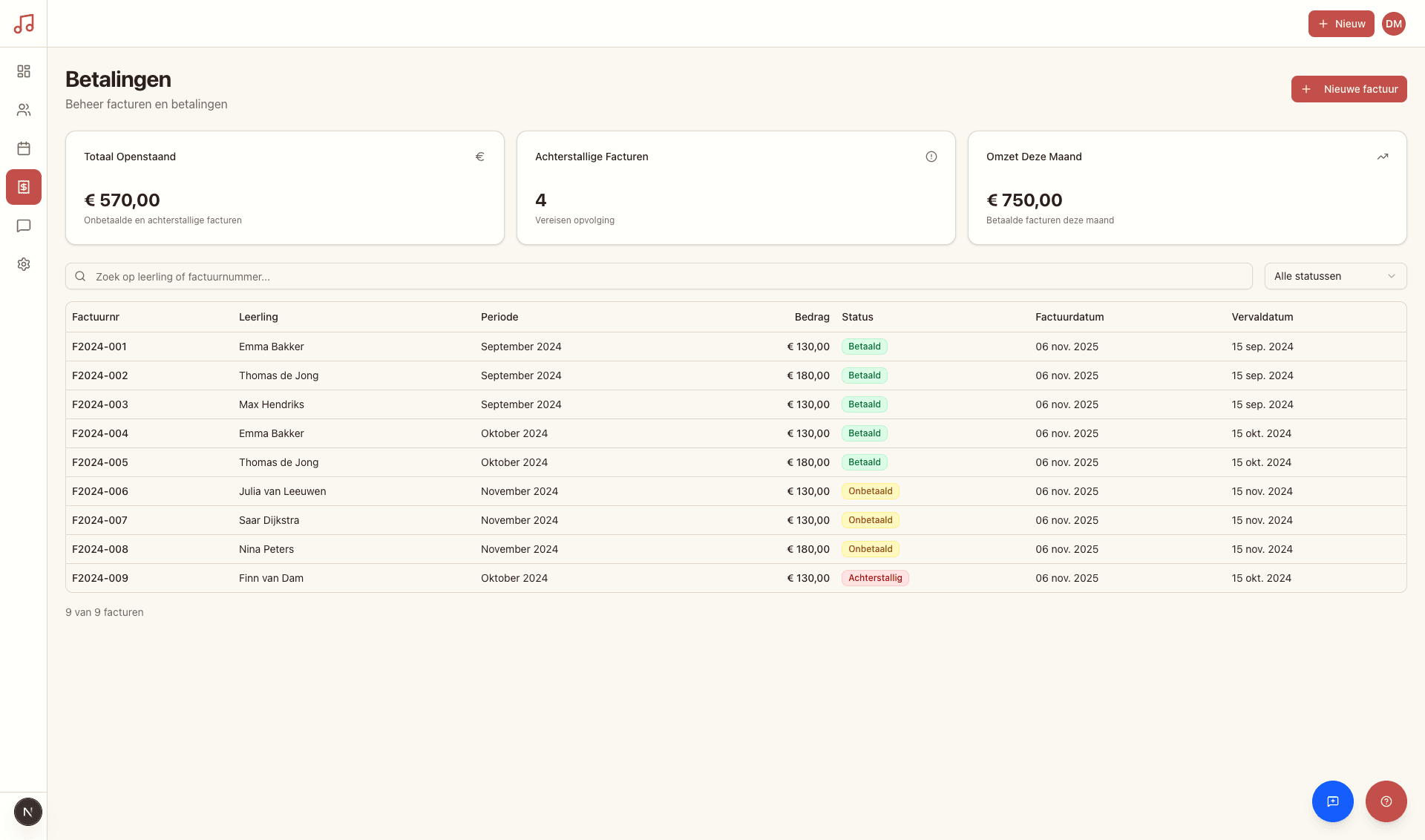The width and height of the screenshot is (1425, 840).
Task: Click the music-note app logo
Action: (x=24, y=23)
